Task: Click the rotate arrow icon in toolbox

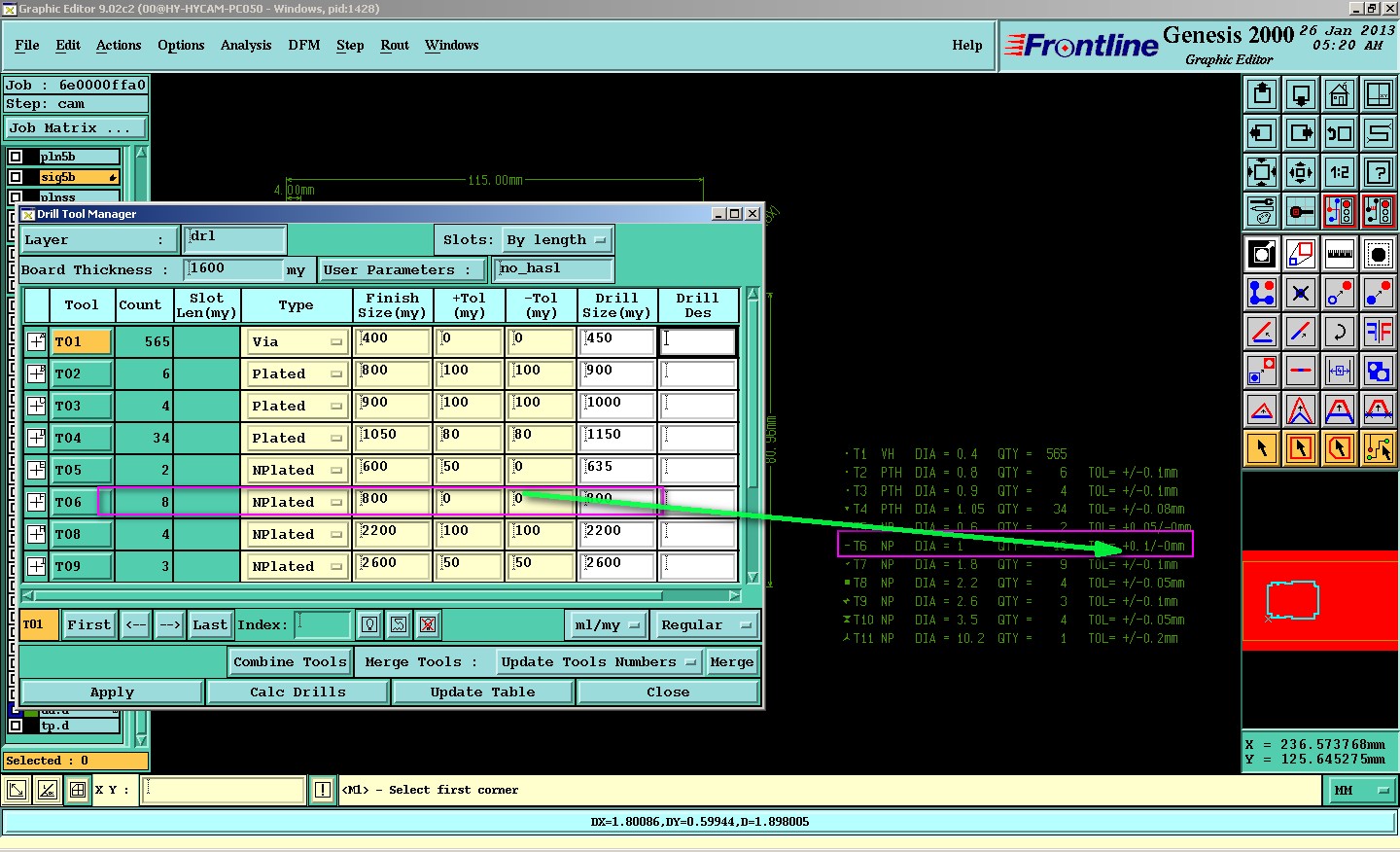Action: point(1339,333)
